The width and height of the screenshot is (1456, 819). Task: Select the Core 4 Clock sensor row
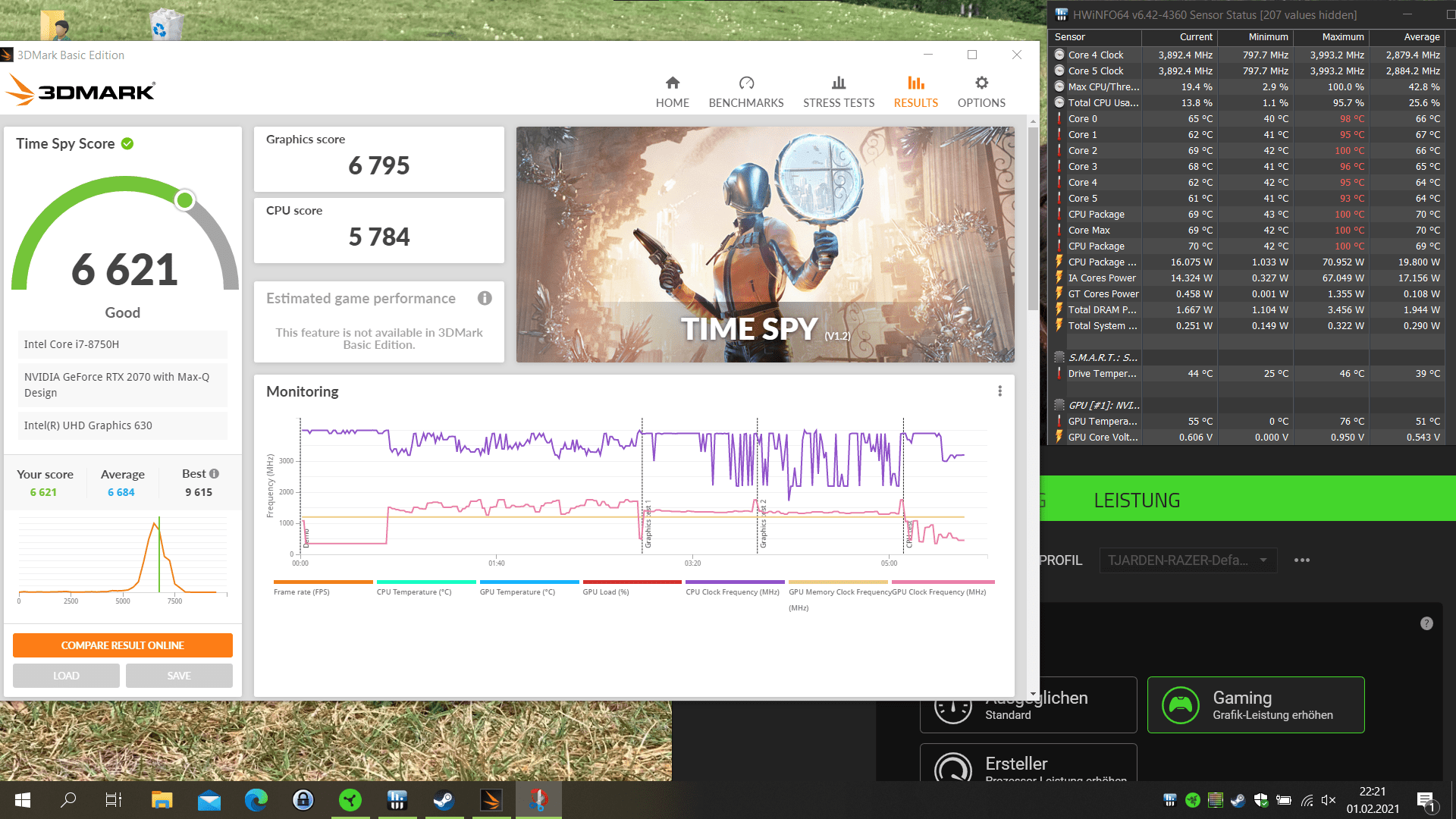tap(1247, 55)
